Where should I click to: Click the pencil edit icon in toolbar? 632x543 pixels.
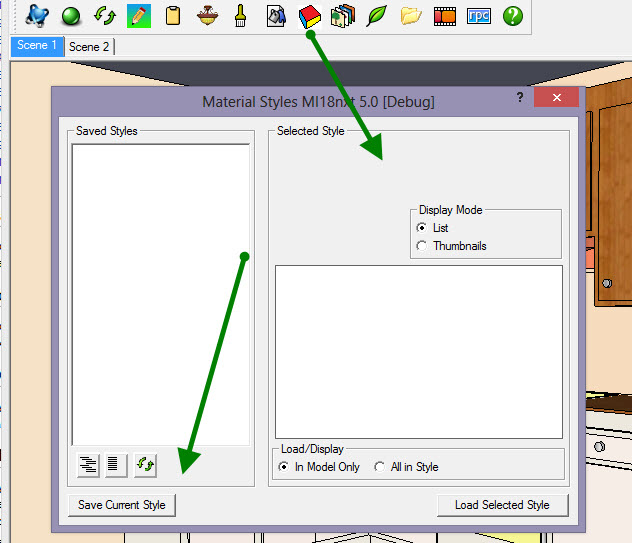(x=139, y=15)
